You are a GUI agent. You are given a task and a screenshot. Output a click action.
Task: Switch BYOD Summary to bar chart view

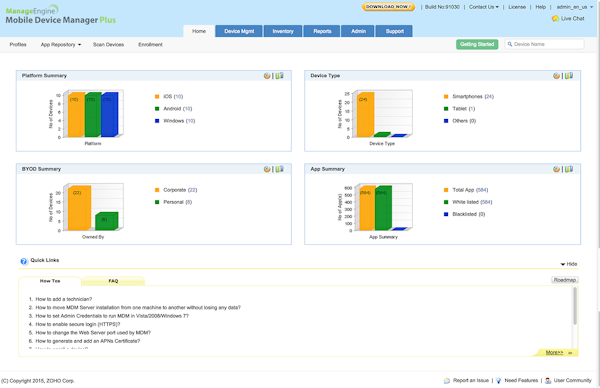pyautogui.click(x=280, y=169)
